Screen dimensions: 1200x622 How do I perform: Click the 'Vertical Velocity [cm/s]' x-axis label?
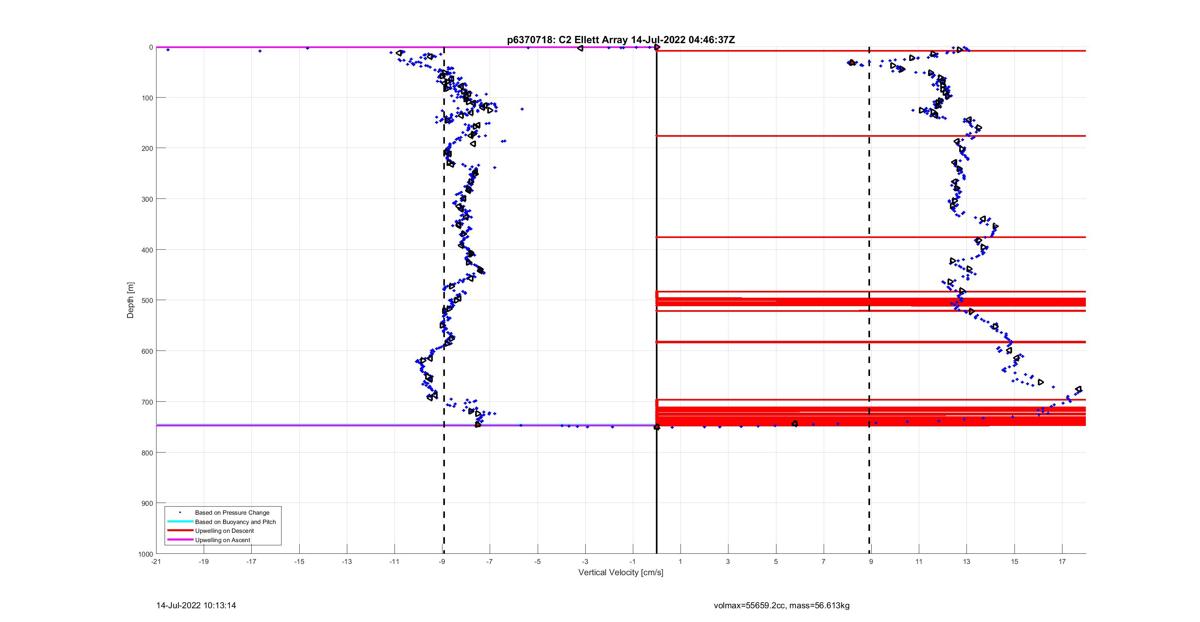[x=621, y=573]
